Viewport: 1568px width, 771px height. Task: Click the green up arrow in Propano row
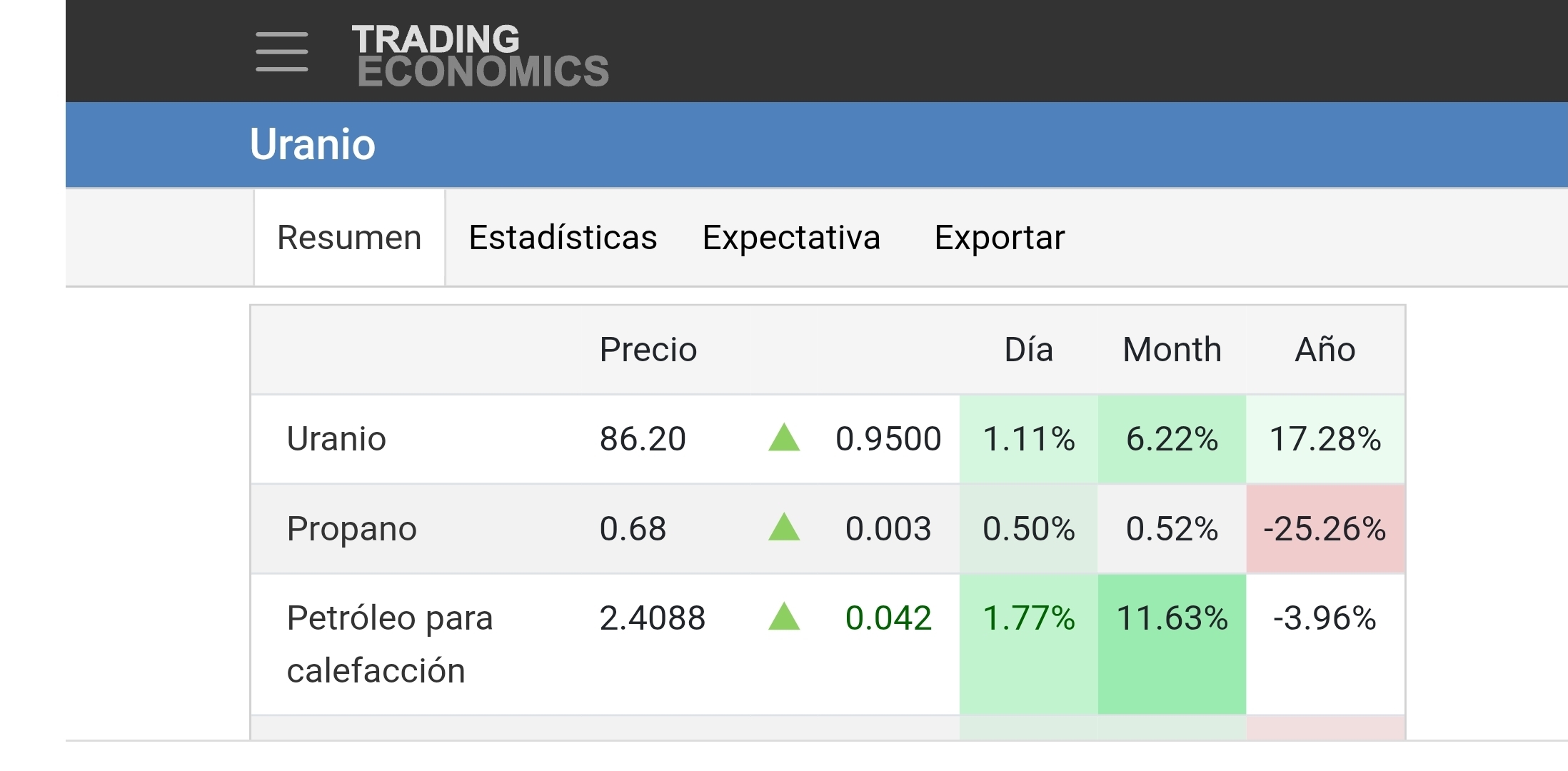(x=784, y=527)
